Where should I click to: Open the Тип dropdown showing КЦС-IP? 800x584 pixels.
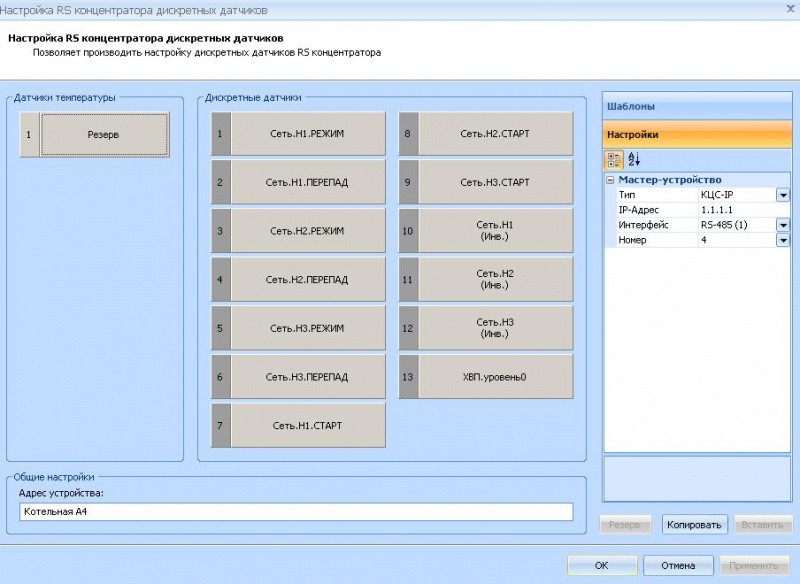(x=783, y=194)
